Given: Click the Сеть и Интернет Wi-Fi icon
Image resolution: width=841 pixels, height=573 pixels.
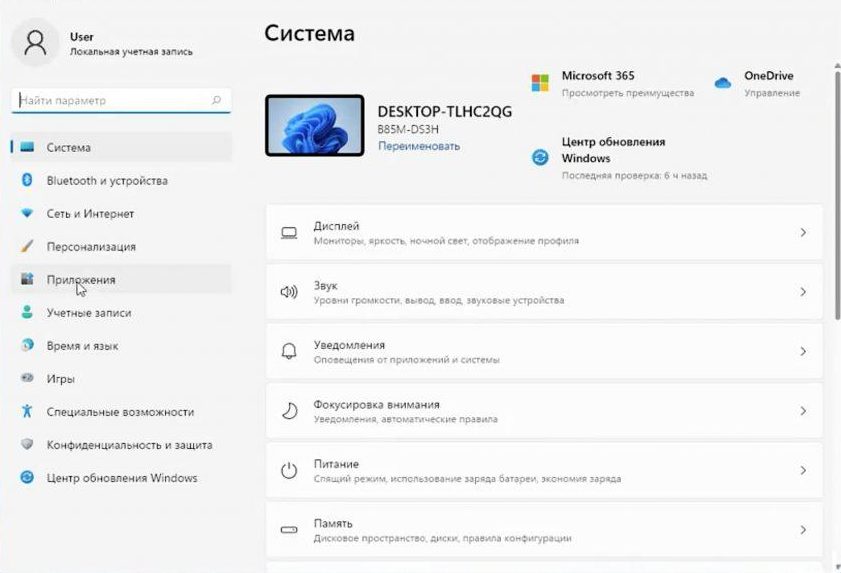Looking at the screenshot, I should [x=27, y=213].
